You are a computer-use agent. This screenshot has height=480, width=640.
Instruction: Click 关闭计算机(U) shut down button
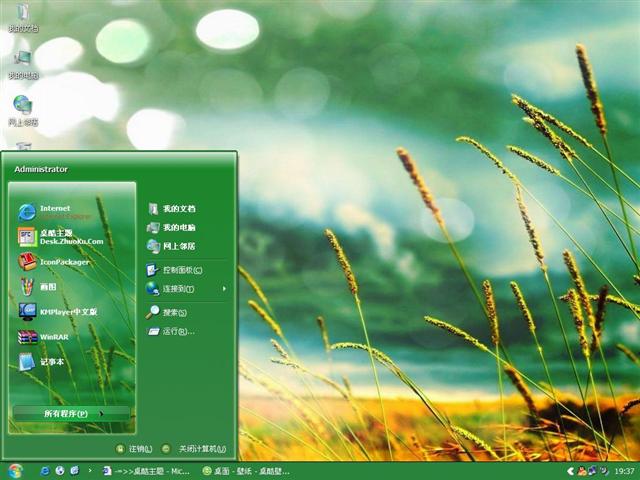pos(194,449)
